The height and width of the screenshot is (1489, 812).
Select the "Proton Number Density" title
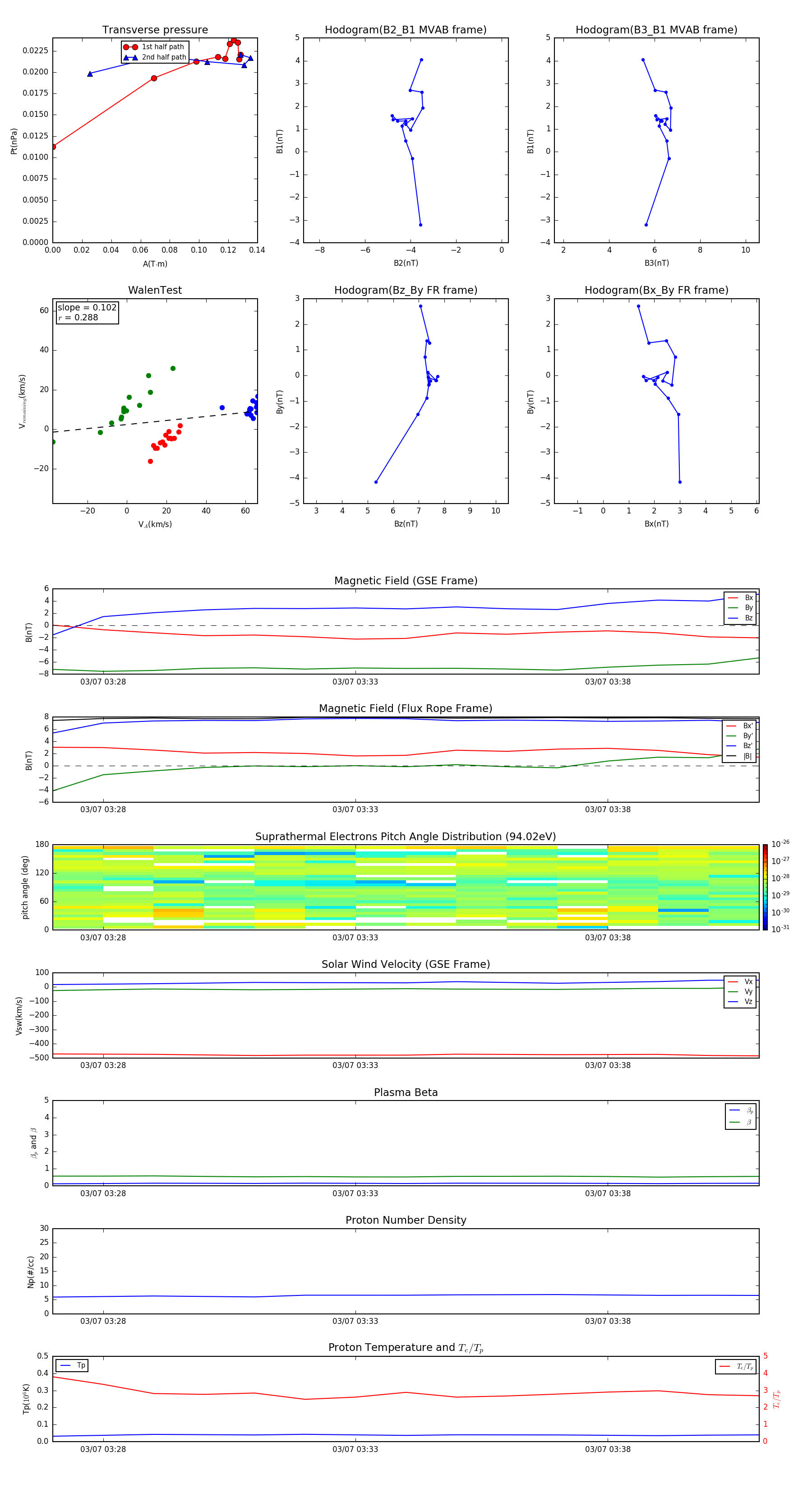point(406,1220)
